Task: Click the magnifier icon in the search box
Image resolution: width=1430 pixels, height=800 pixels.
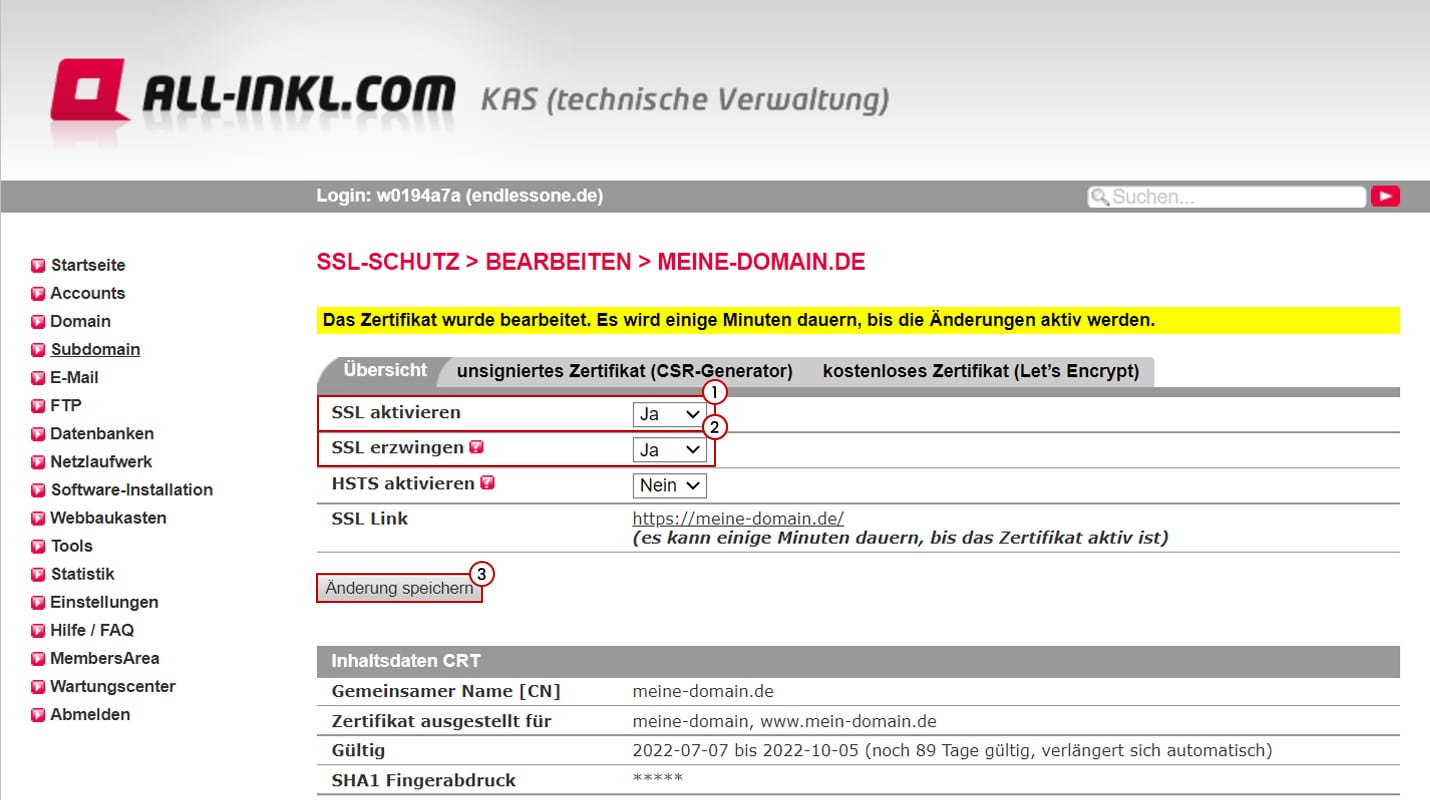Action: tap(1100, 197)
